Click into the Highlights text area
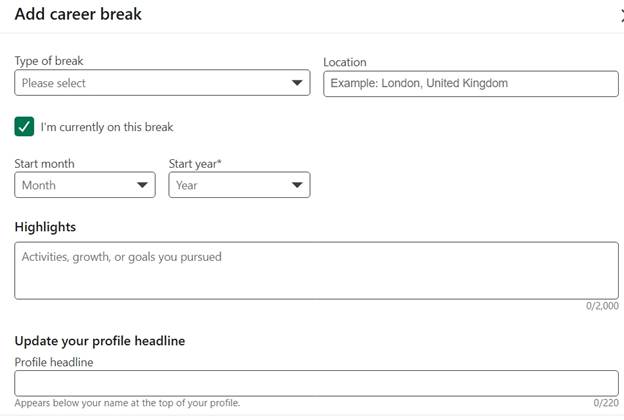The height and width of the screenshot is (420, 624). click(x=316, y=270)
